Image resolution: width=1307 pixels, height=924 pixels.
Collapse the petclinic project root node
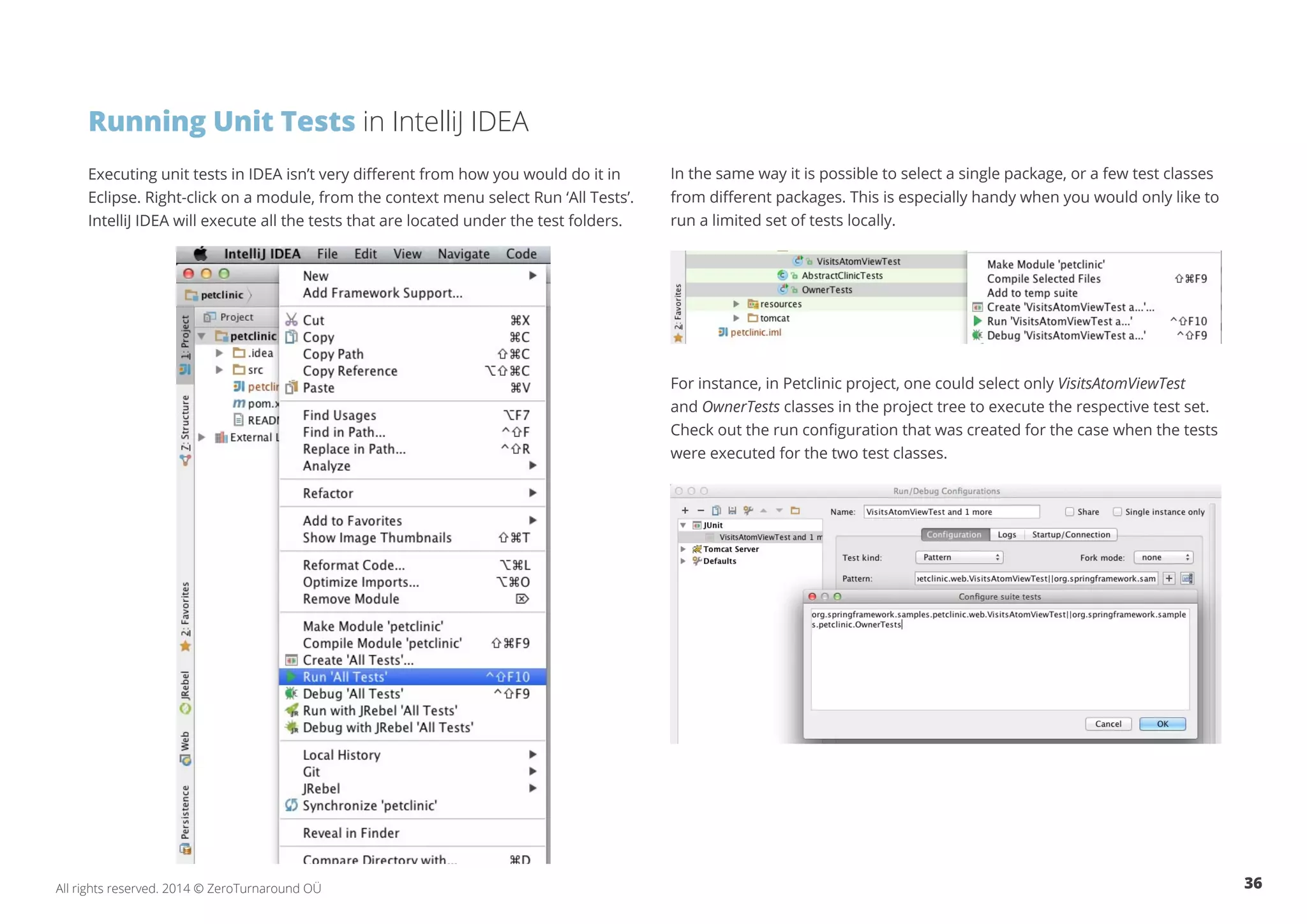tap(202, 336)
